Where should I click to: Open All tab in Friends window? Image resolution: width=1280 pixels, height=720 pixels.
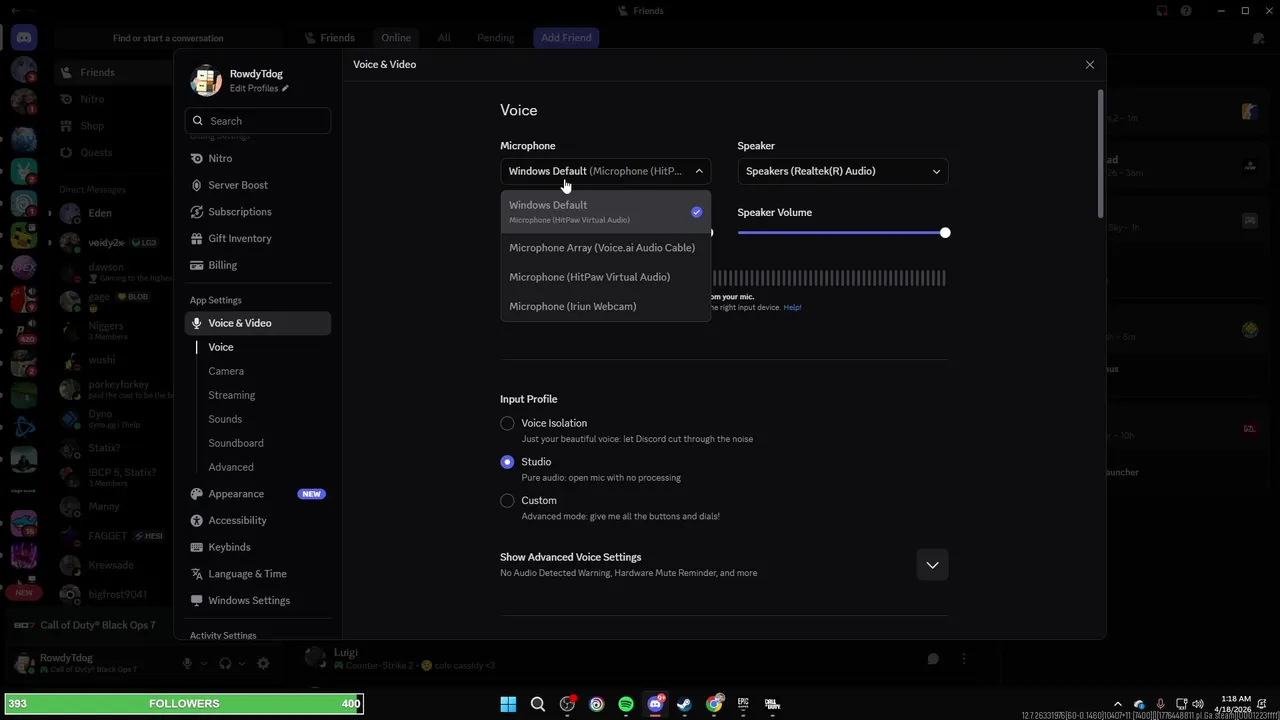444,38
